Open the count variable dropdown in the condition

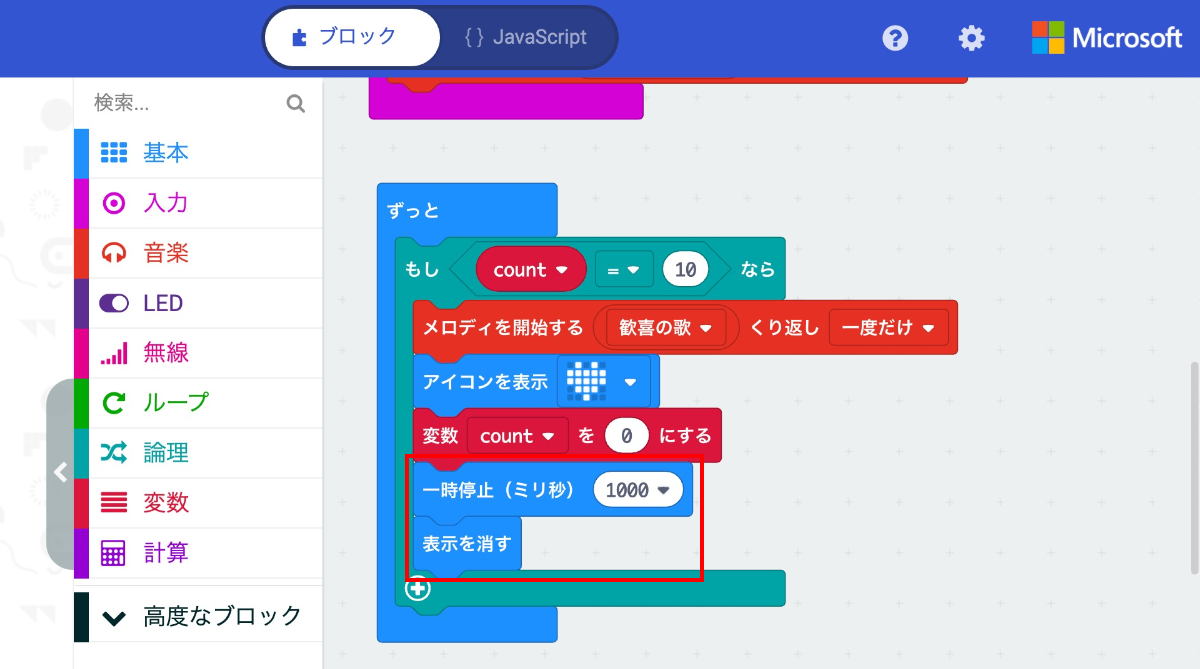pyautogui.click(x=530, y=269)
